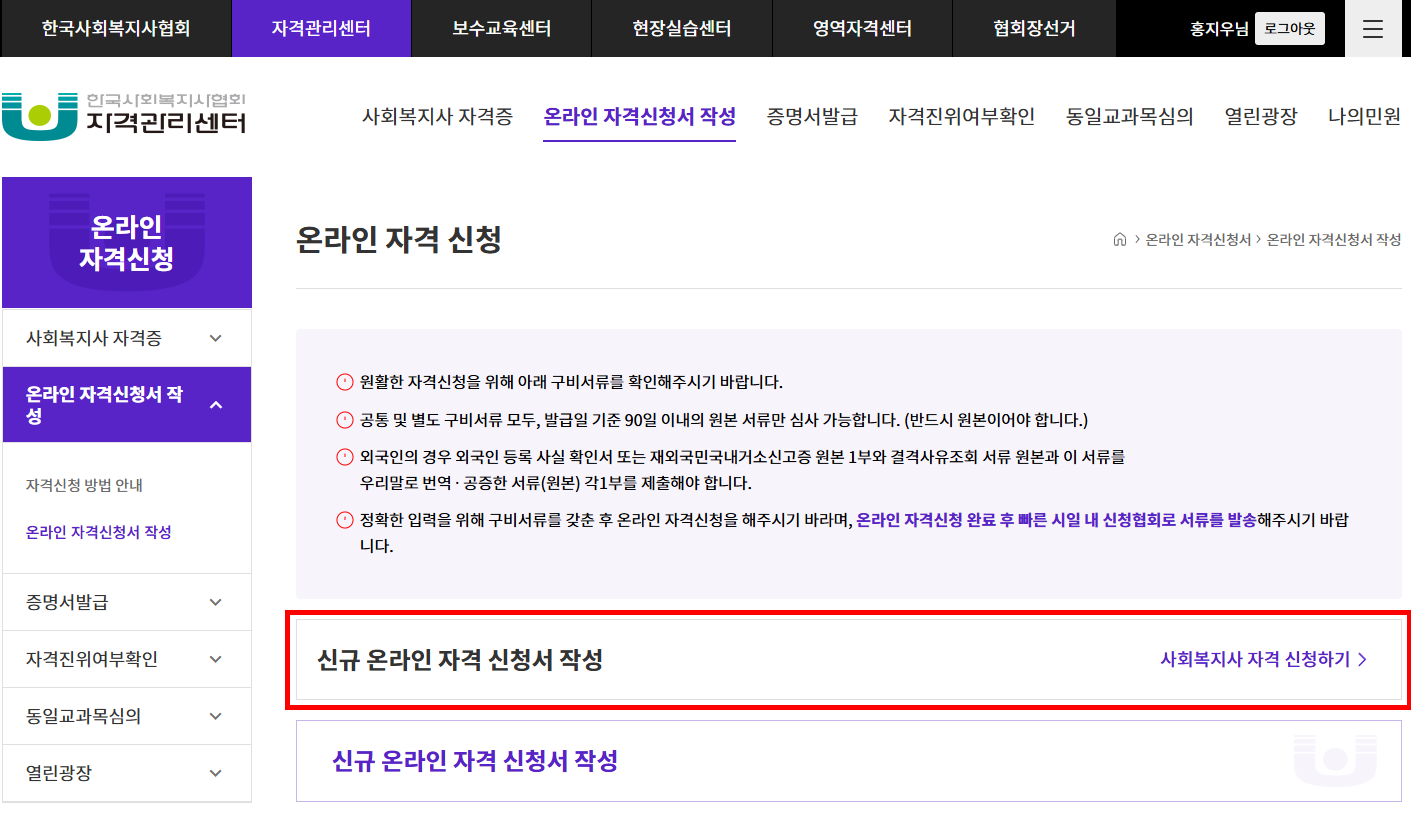The image size is (1411, 828).
Task: Open 한국사회복지사협회 top tab
Action: click(116, 29)
